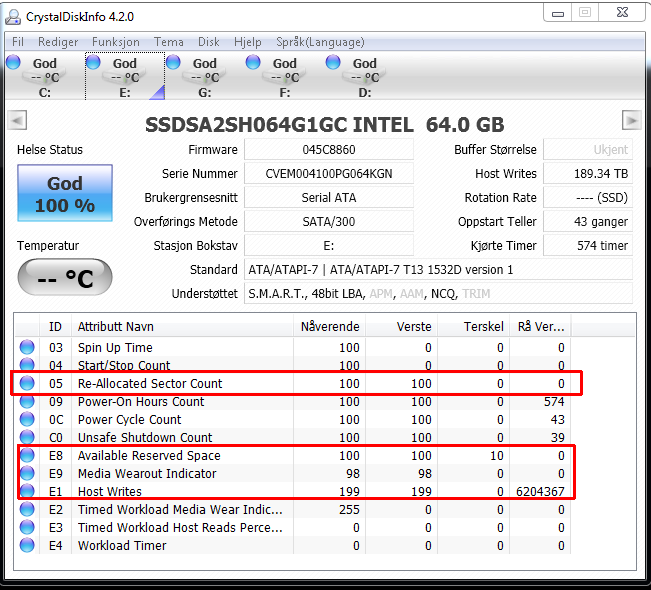Click the CrystalDiskInfo title bar app icon
The height and width of the screenshot is (590, 651).
(13, 17)
